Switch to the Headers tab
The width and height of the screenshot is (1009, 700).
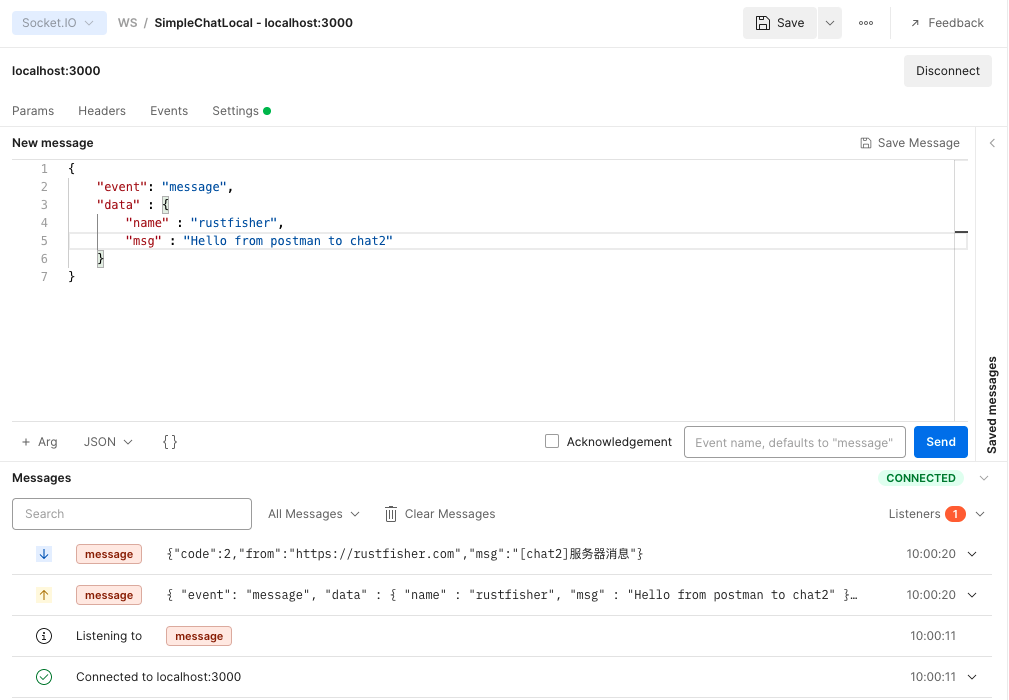pyautogui.click(x=102, y=111)
